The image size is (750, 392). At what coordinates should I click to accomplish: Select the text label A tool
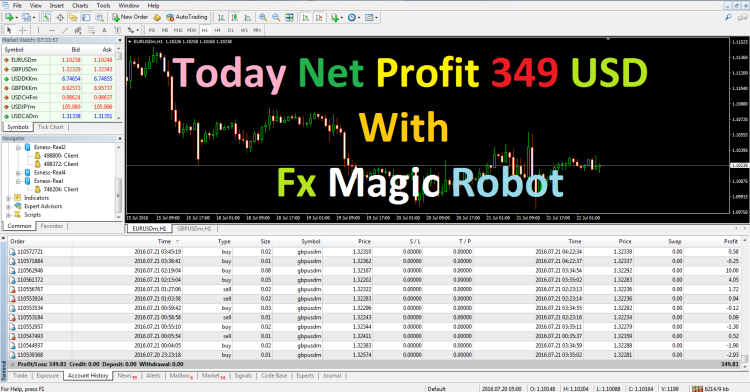104,30
